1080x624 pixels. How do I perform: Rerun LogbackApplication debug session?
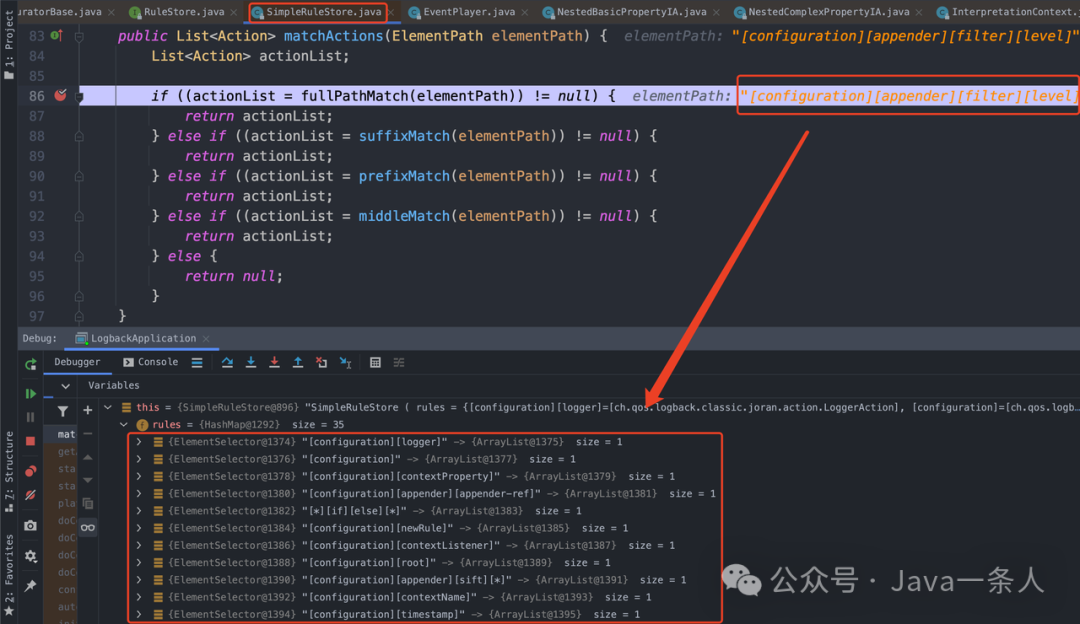[x=30, y=364]
